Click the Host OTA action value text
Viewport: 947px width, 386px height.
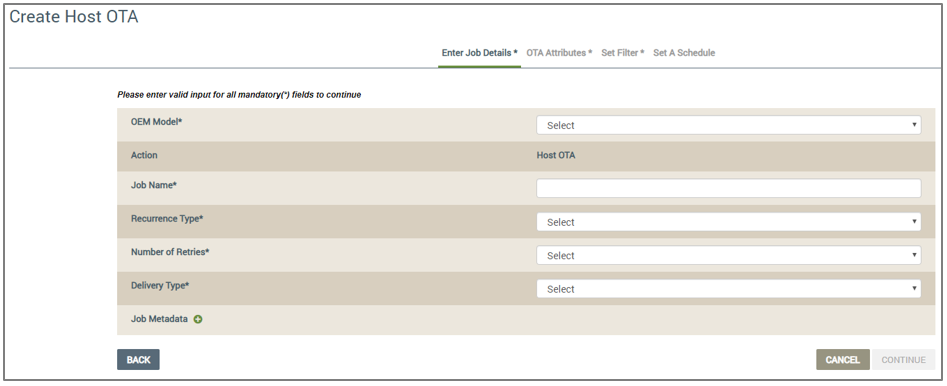(556, 155)
